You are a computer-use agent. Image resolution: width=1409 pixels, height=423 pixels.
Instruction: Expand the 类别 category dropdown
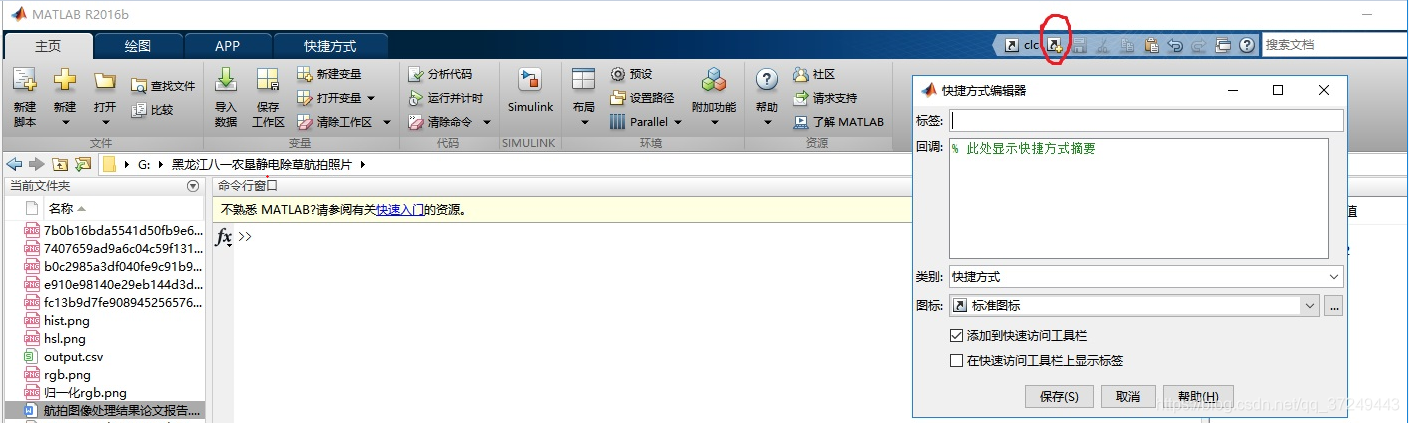(x=1334, y=277)
